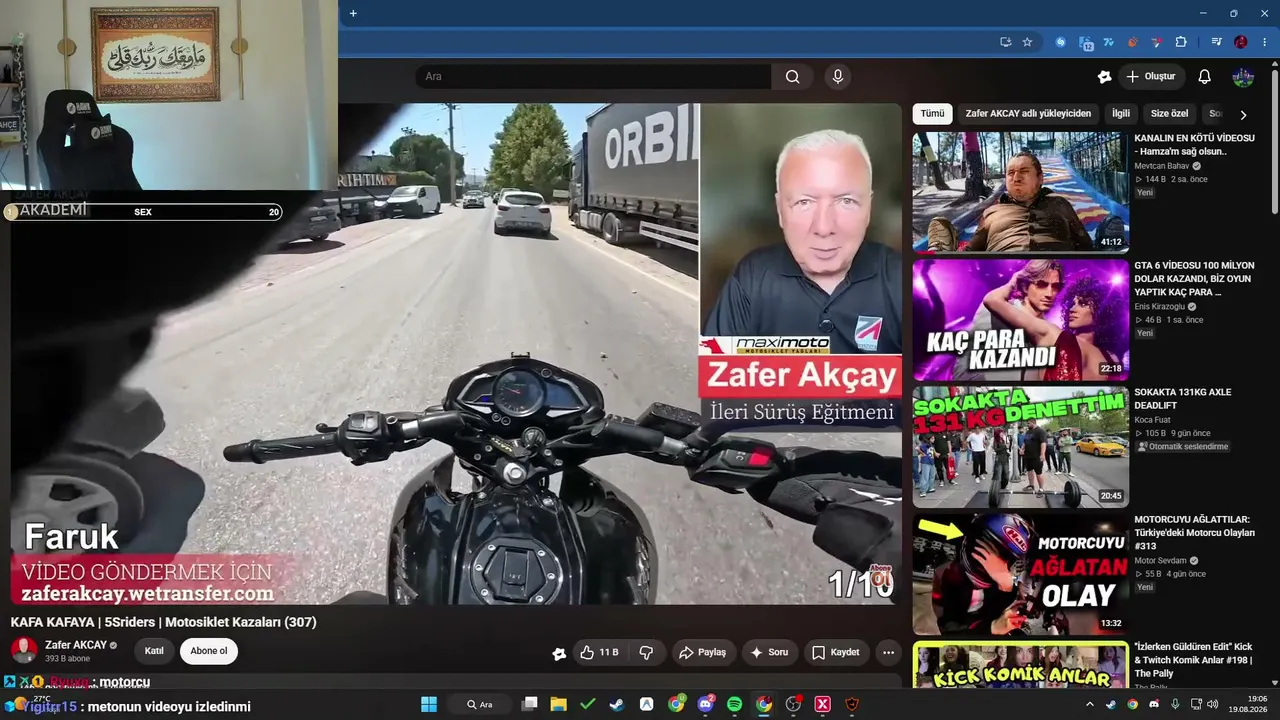1280x720 pixels.
Task: Click the Paylaş share button
Action: [702, 652]
